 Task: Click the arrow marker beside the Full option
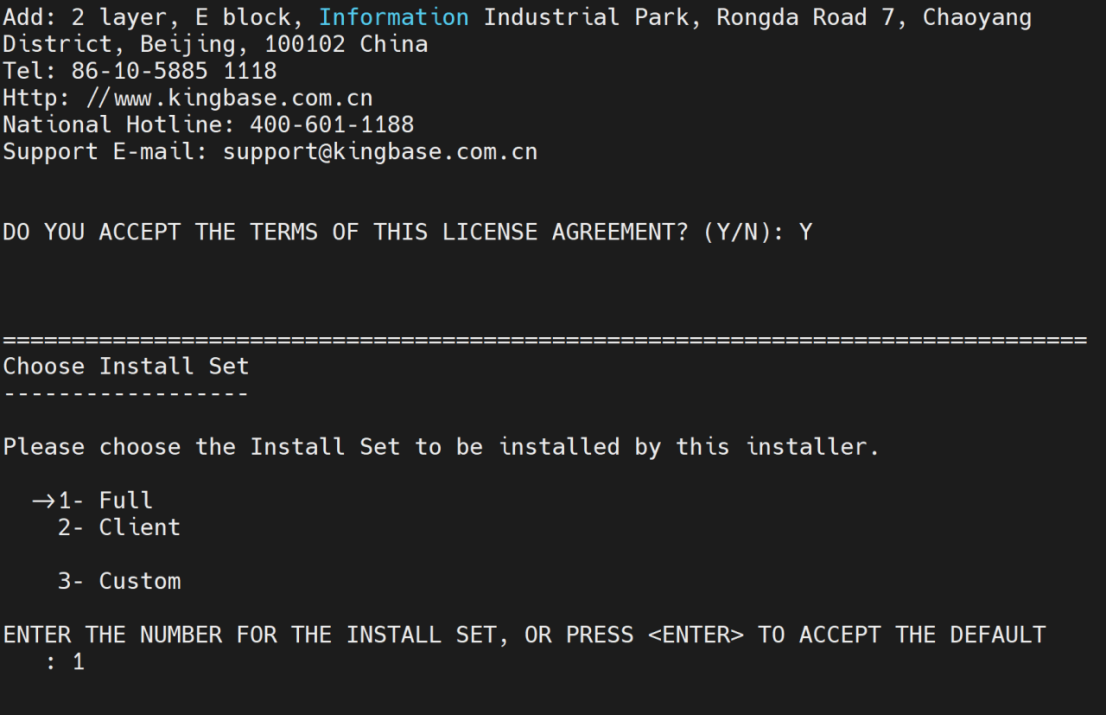click(43, 500)
